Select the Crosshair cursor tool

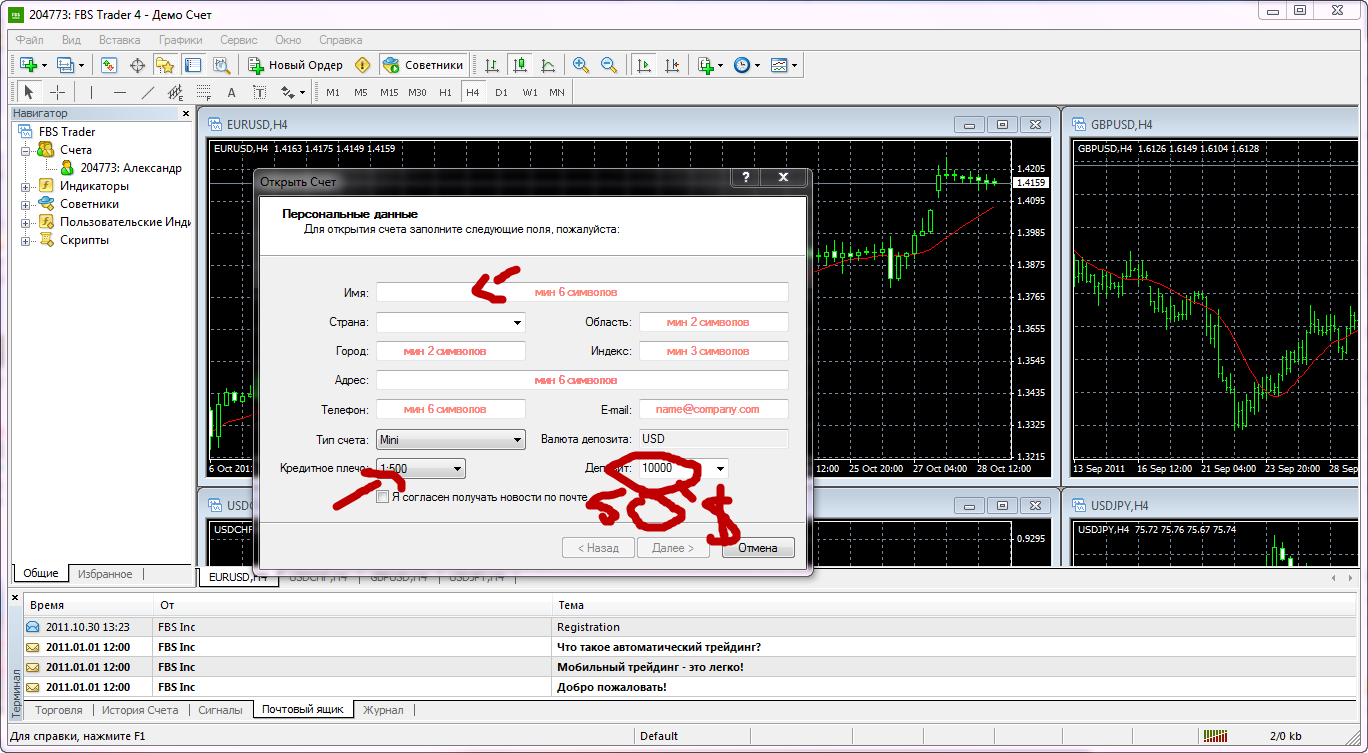click(x=58, y=92)
